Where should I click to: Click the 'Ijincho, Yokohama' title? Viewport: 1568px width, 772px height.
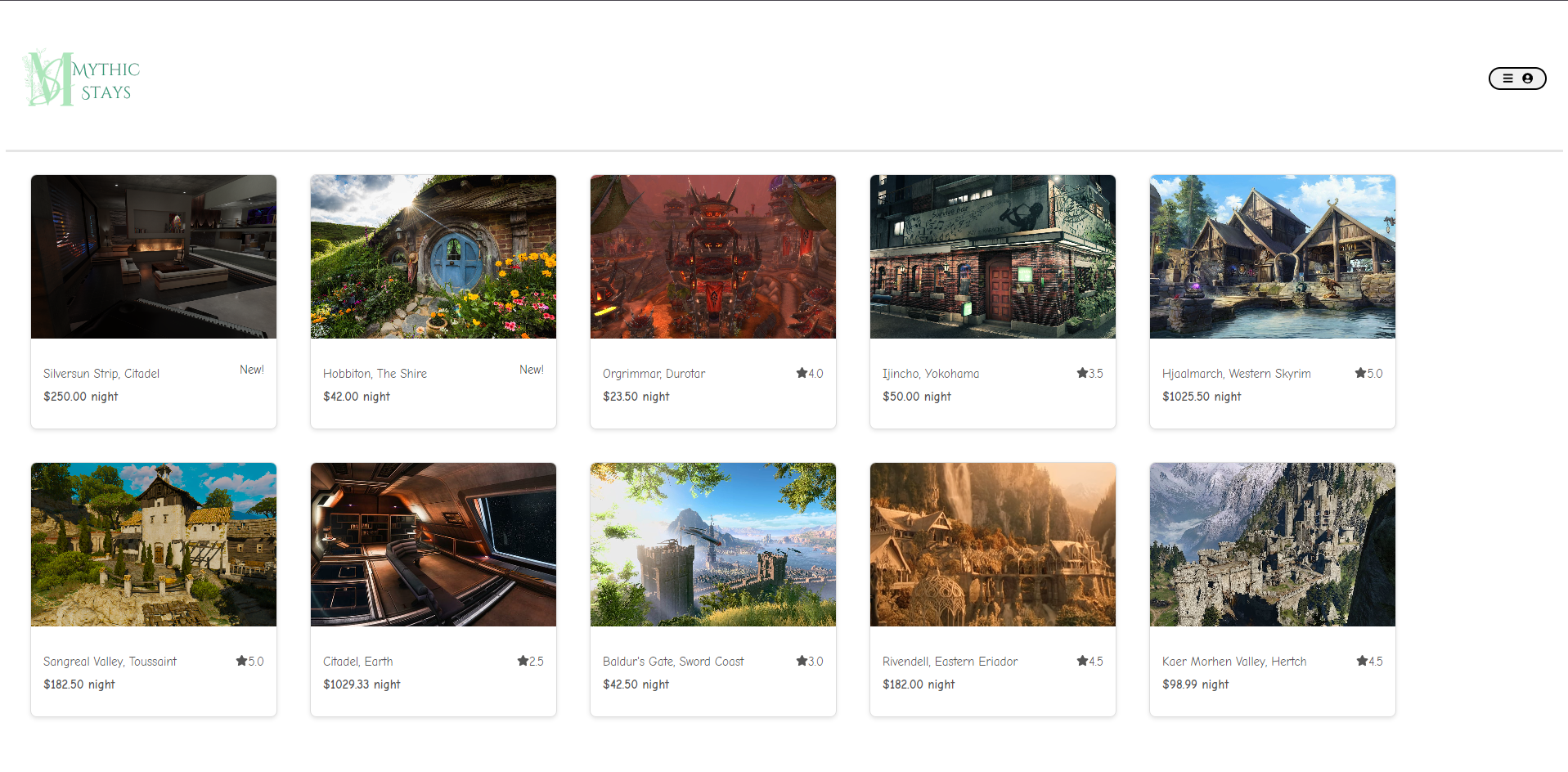click(931, 374)
